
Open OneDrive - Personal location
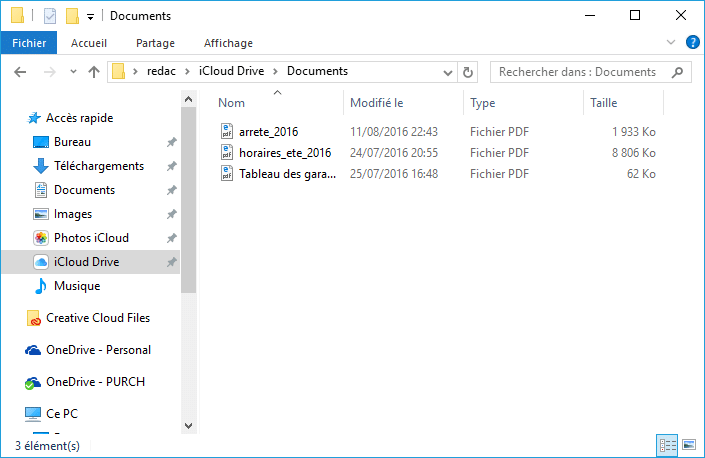pyautogui.click(x=88, y=350)
